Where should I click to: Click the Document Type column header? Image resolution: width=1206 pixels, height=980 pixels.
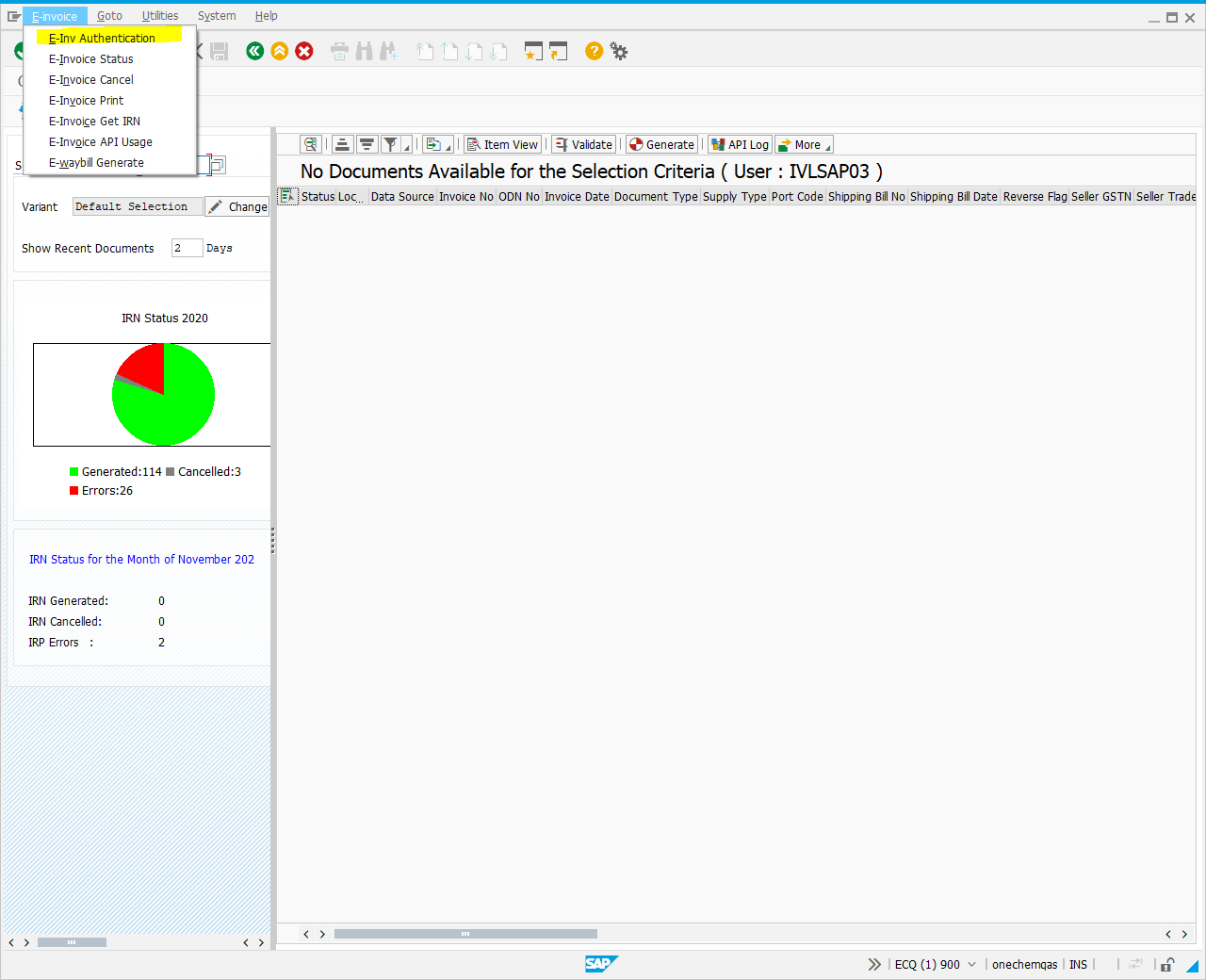656,196
